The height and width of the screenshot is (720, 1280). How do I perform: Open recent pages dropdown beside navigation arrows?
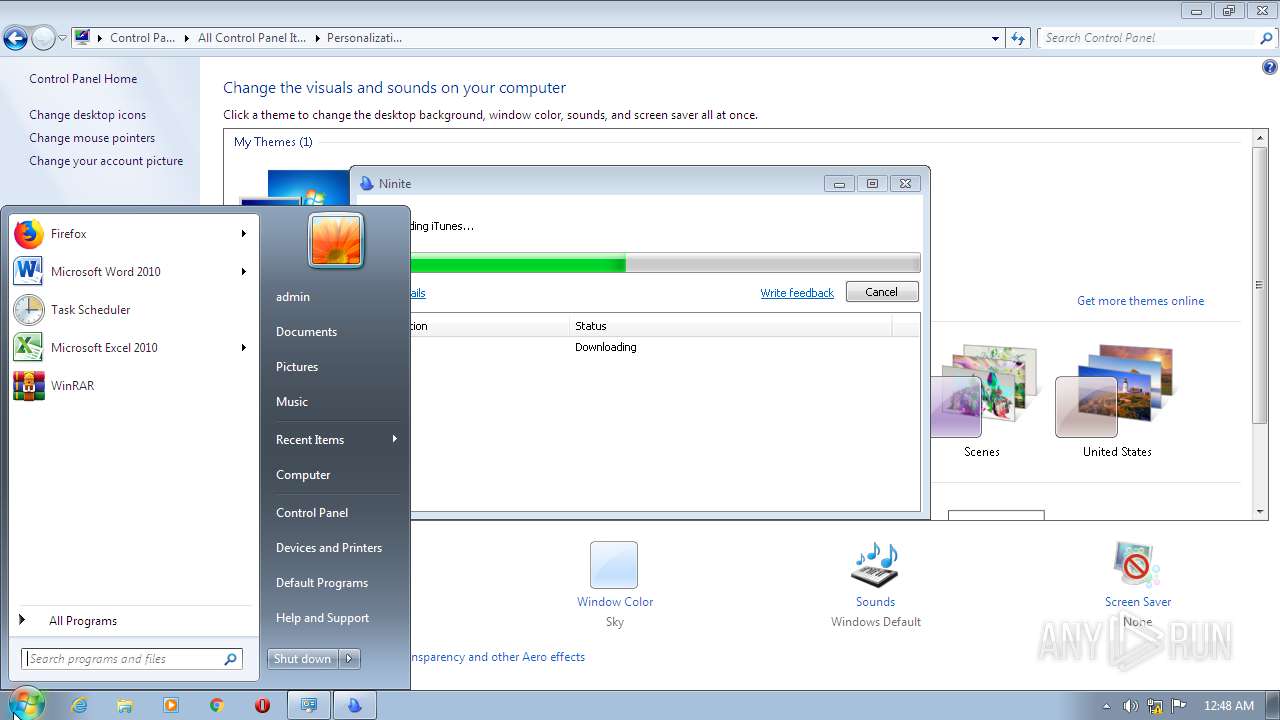[x=62, y=39]
